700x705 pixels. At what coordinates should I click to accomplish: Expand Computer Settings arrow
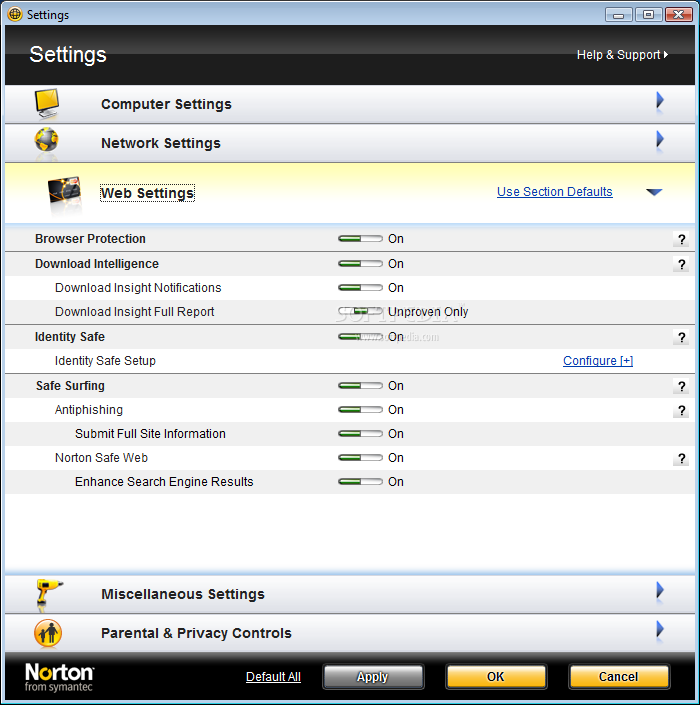pyautogui.click(x=660, y=100)
